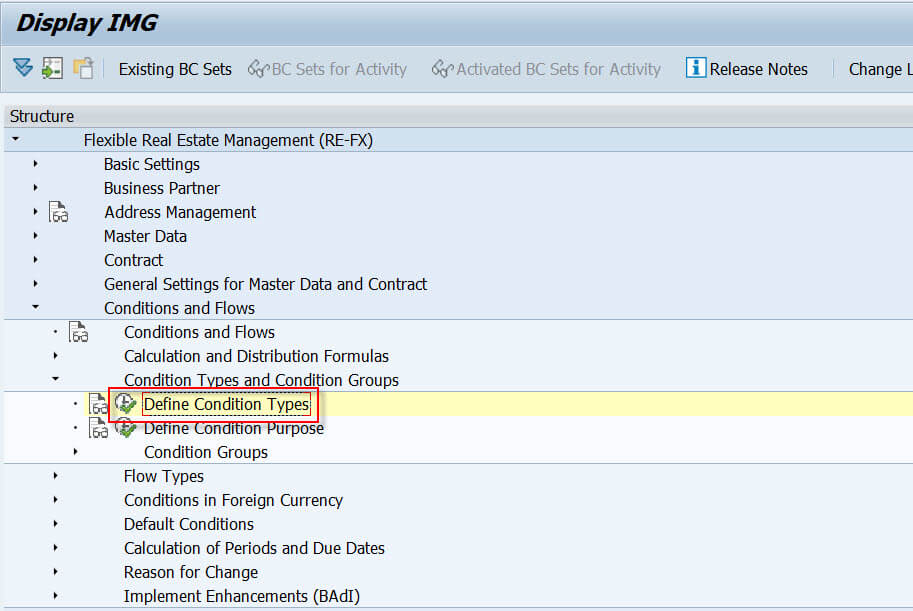This screenshot has width=913, height=611.
Task: Expand General Settings for Master Data and Contract
Action: [x=36, y=284]
